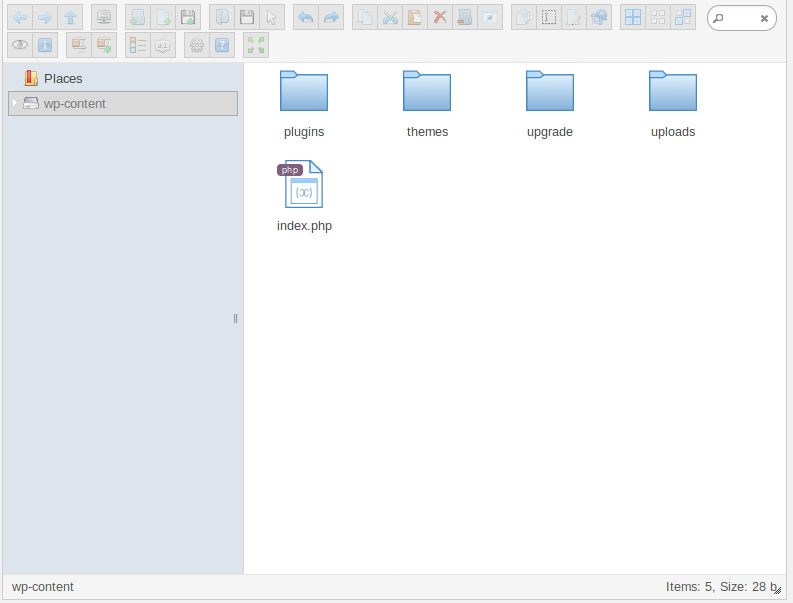
Task: Click the Back navigation arrow
Action: click(x=19, y=17)
